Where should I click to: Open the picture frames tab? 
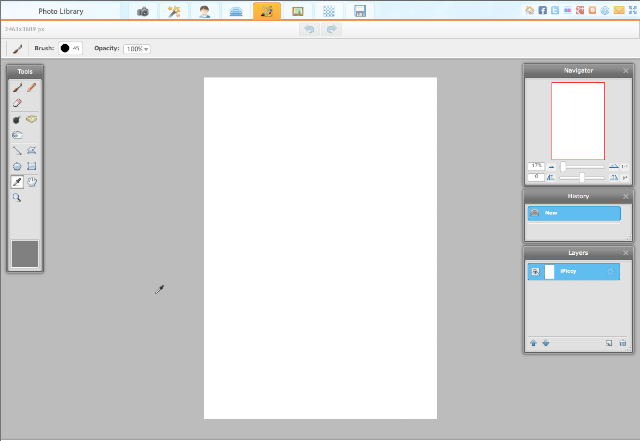click(x=298, y=11)
